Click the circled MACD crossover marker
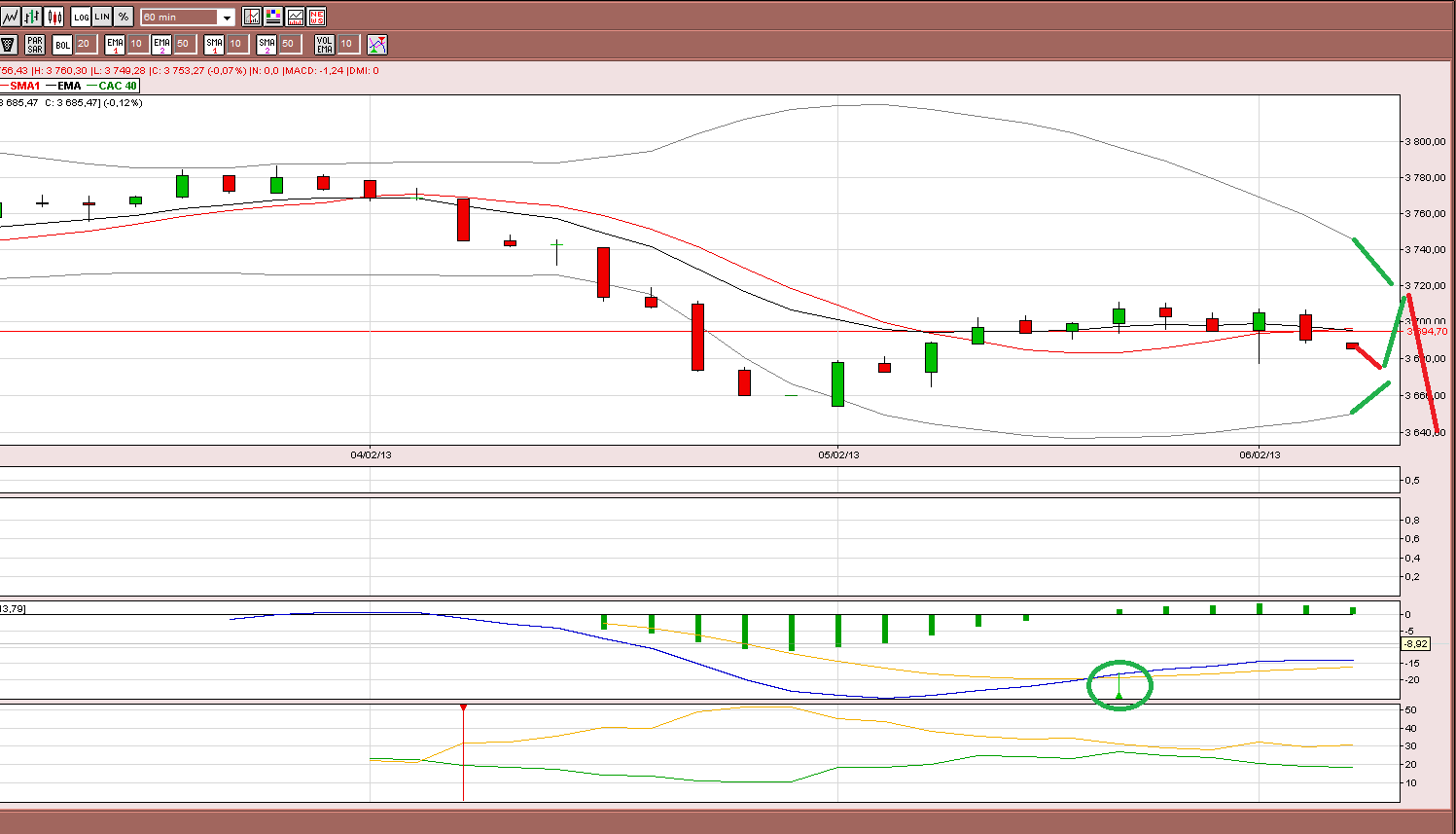This screenshot has width=1456, height=834. coord(1119,685)
